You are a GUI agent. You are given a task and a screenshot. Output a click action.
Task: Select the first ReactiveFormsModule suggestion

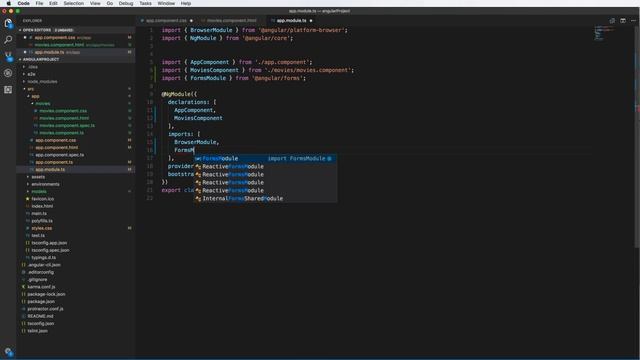pos(265,167)
